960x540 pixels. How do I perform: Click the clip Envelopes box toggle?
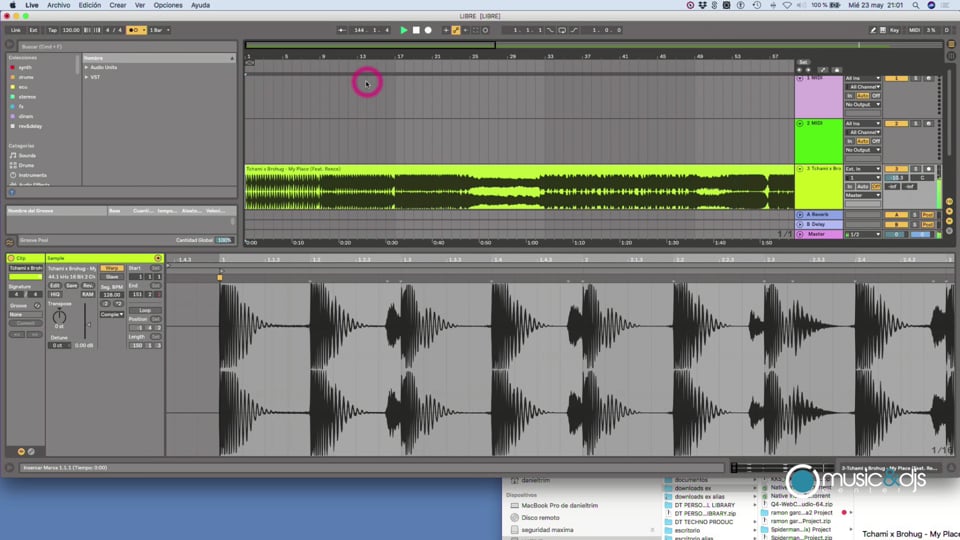31,452
